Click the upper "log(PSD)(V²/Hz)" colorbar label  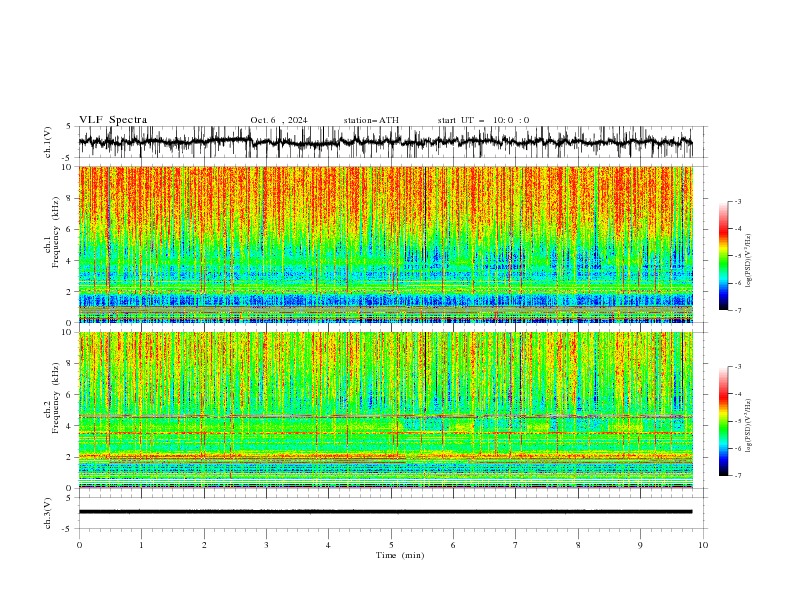pyautogui.click(x=748, y=261)
